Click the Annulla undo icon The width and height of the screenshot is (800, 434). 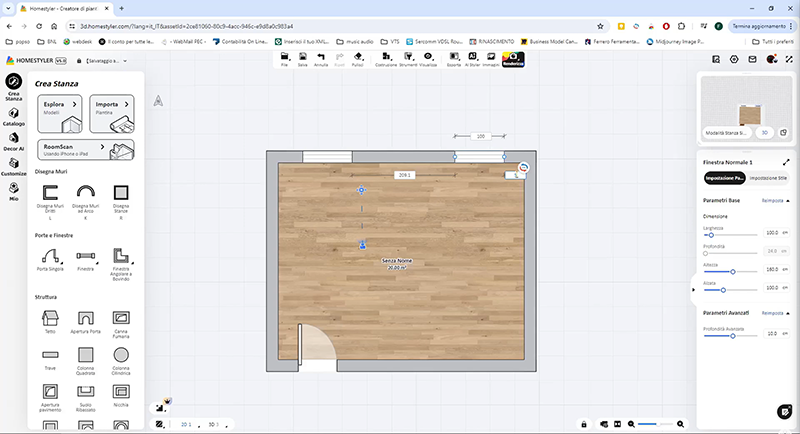click(321, 59)
